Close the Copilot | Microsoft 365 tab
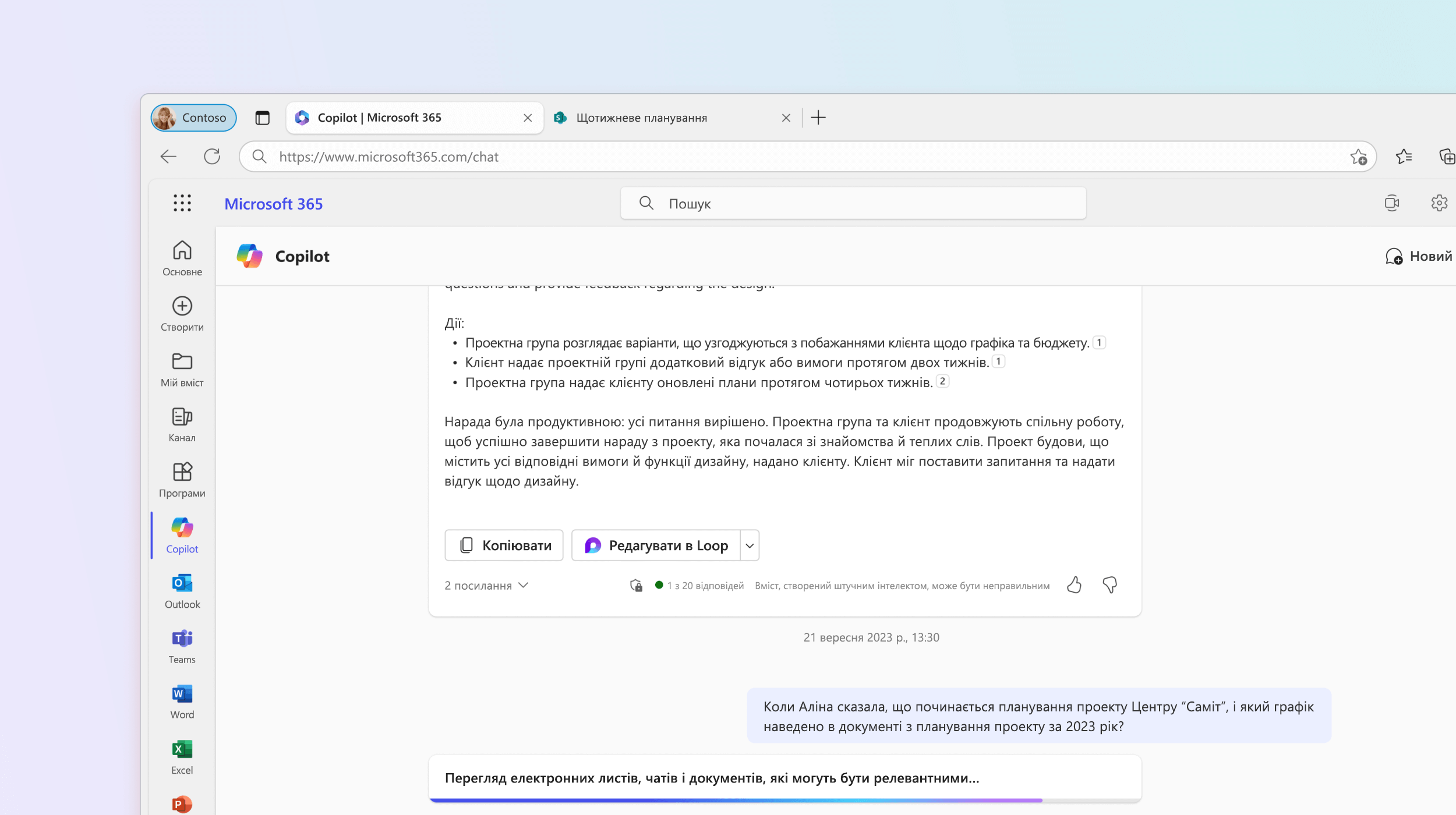Screen dimensions: 1456x815 (528, 118)
